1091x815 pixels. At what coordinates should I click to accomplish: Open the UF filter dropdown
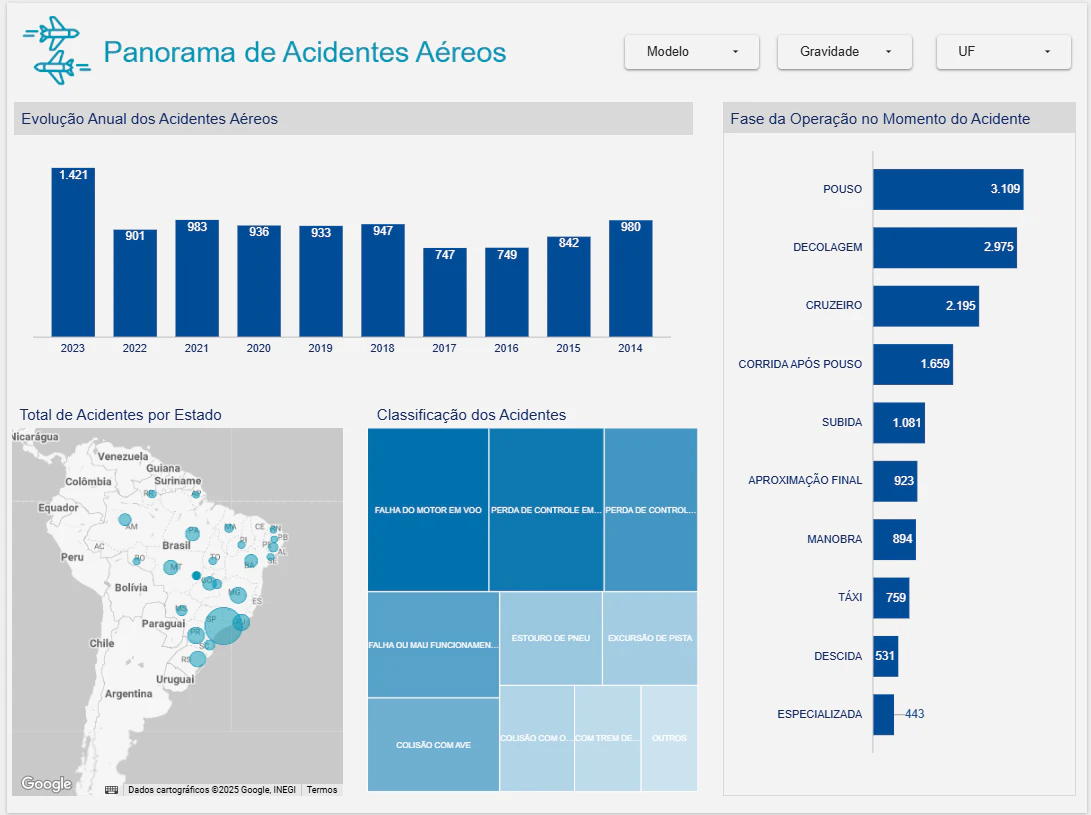pos(1003,52)
